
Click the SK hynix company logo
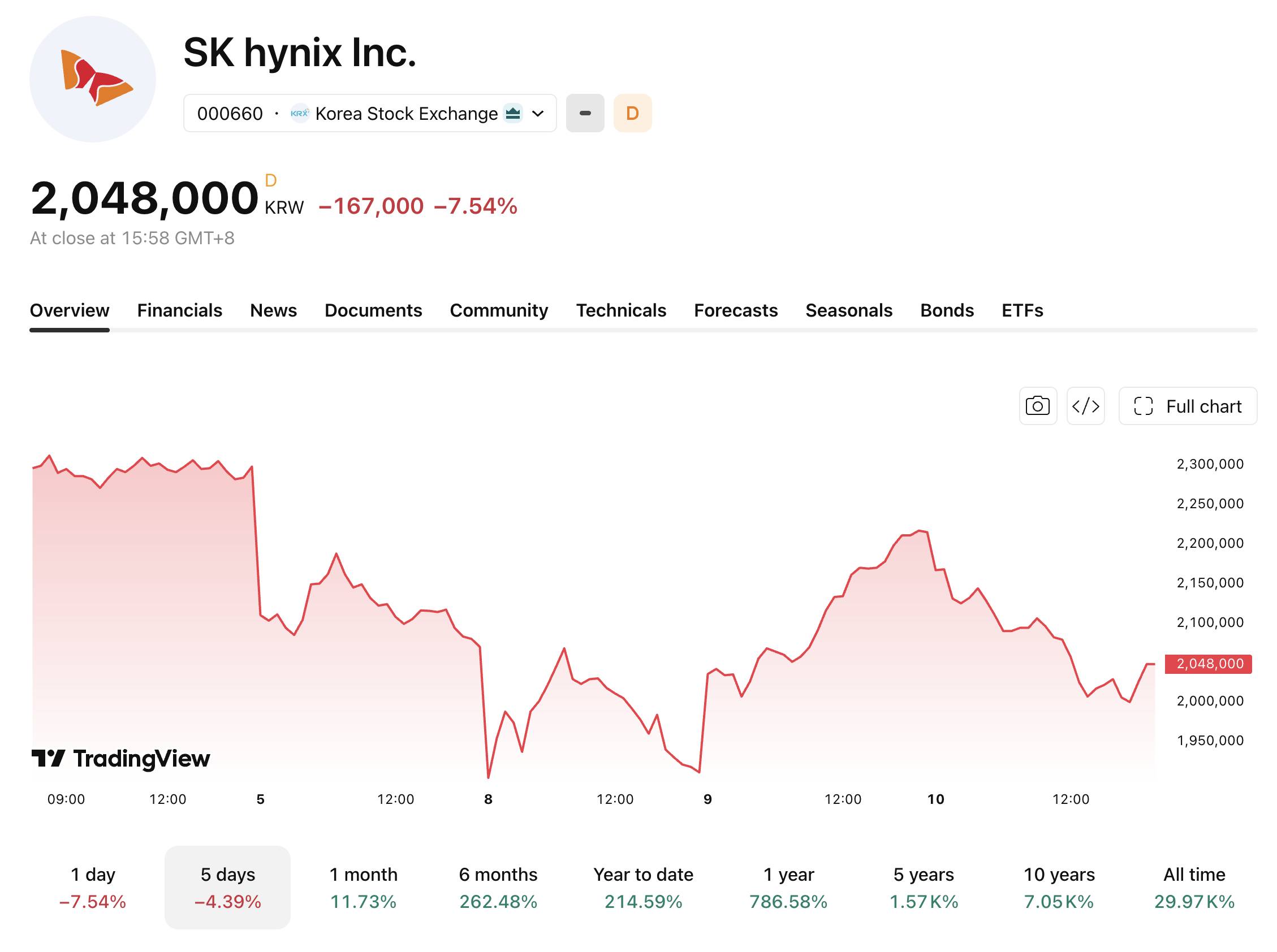pyautogui.click(x=92, y=79)
